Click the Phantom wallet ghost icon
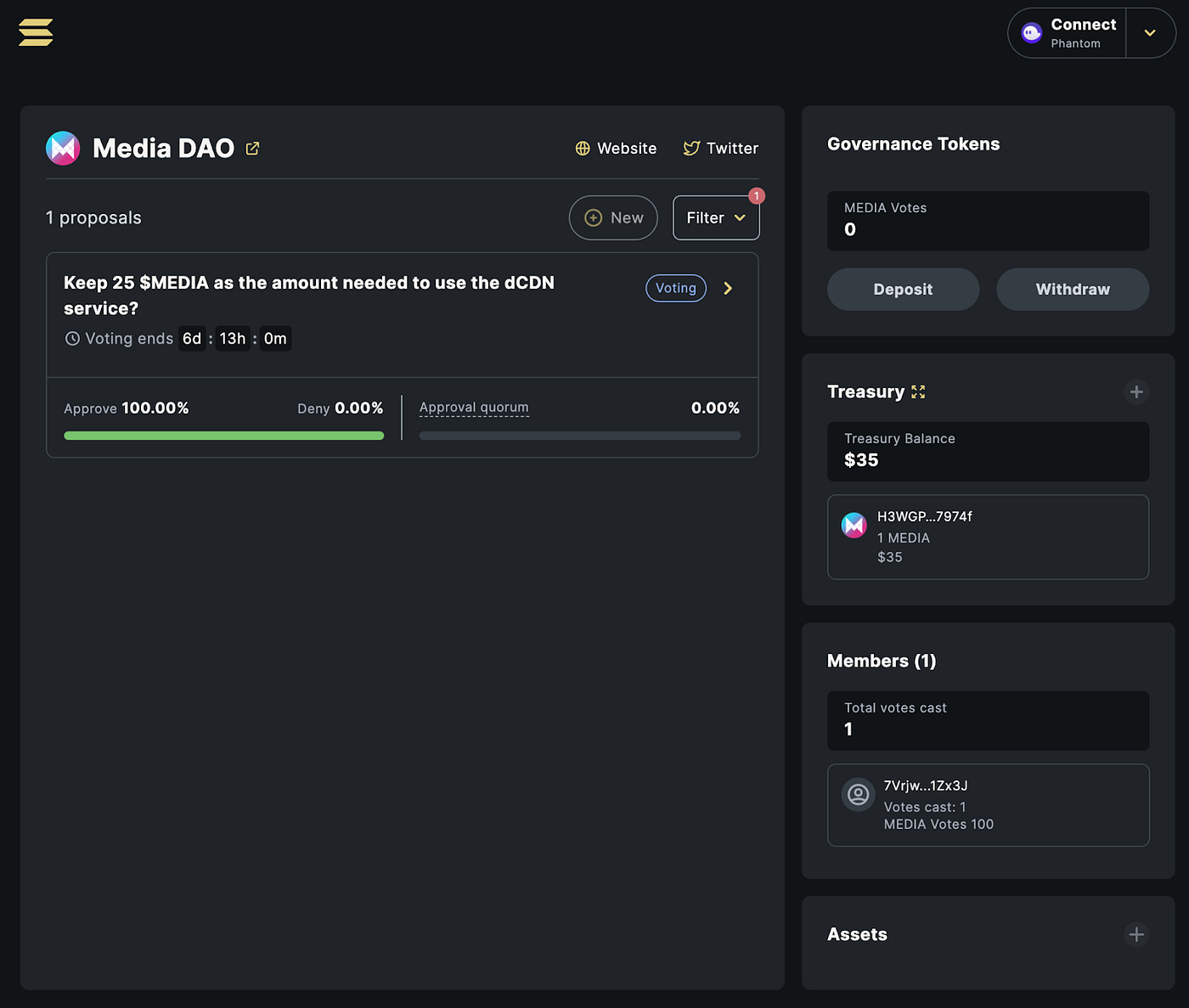This screenshot has height=1008, width=1189. (x=1031, y=33)
